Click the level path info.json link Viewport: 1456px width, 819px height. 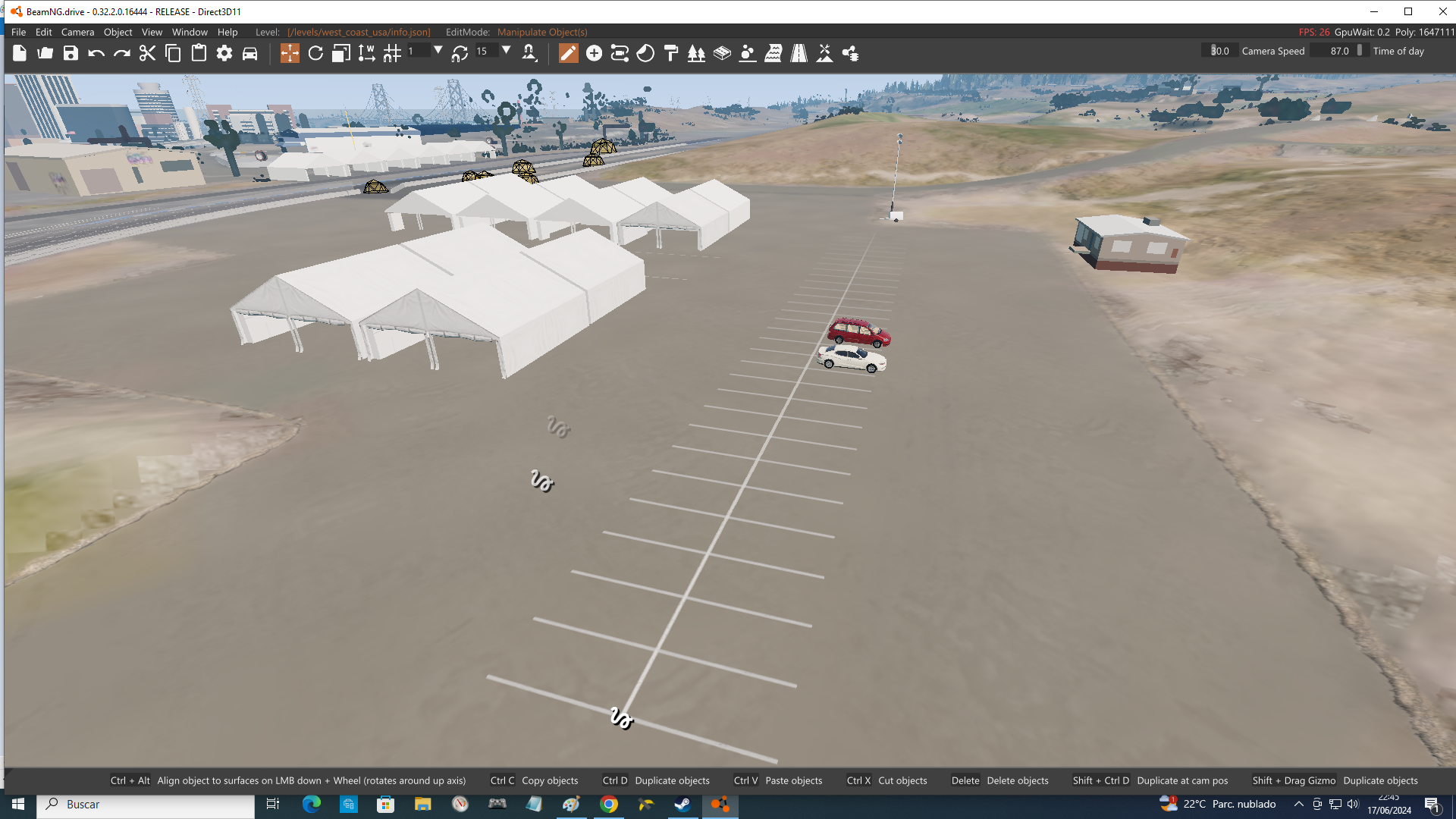359,32
